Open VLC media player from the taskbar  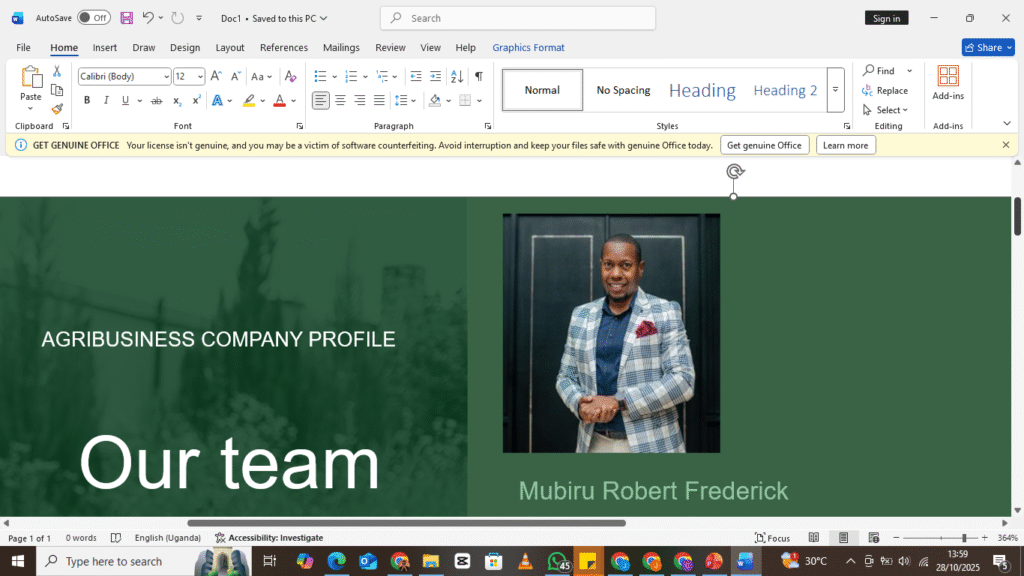(525, 561)
